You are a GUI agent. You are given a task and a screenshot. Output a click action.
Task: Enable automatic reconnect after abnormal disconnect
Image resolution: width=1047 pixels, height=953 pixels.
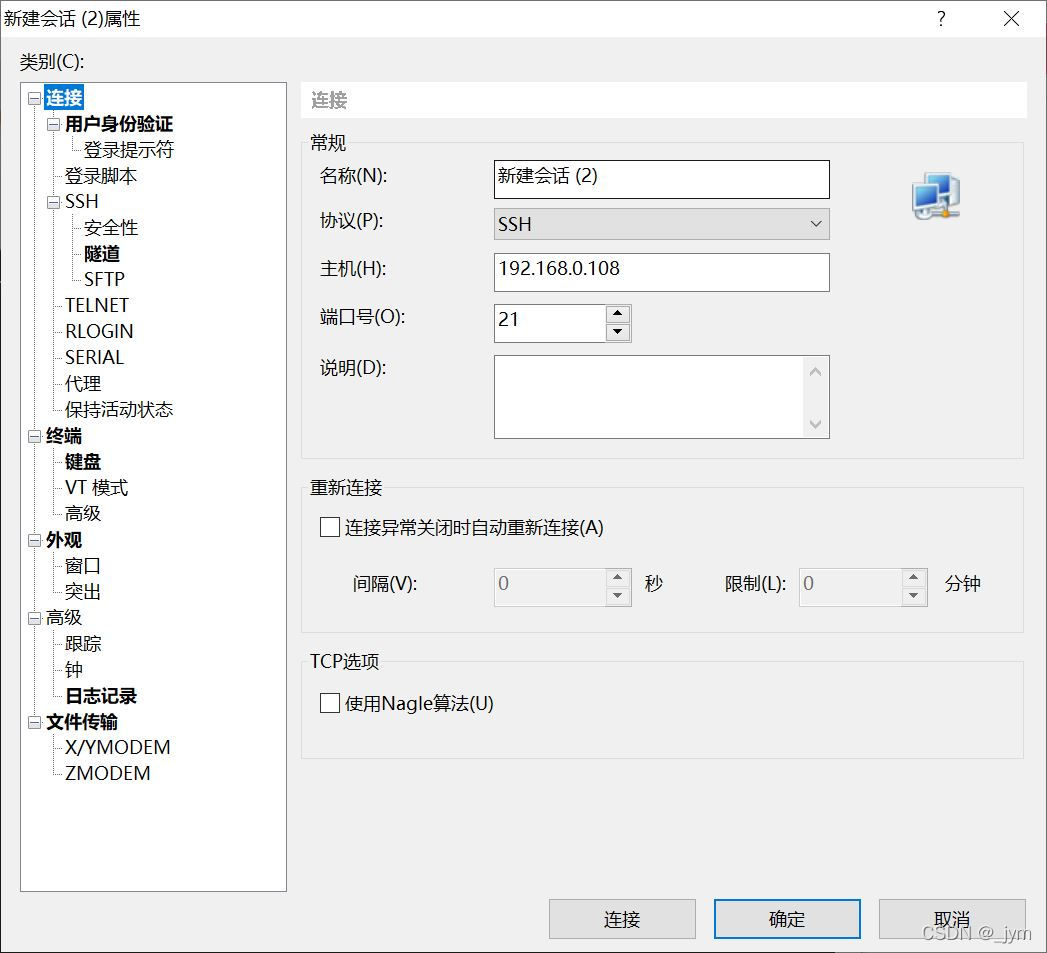(x=329, y=527)
